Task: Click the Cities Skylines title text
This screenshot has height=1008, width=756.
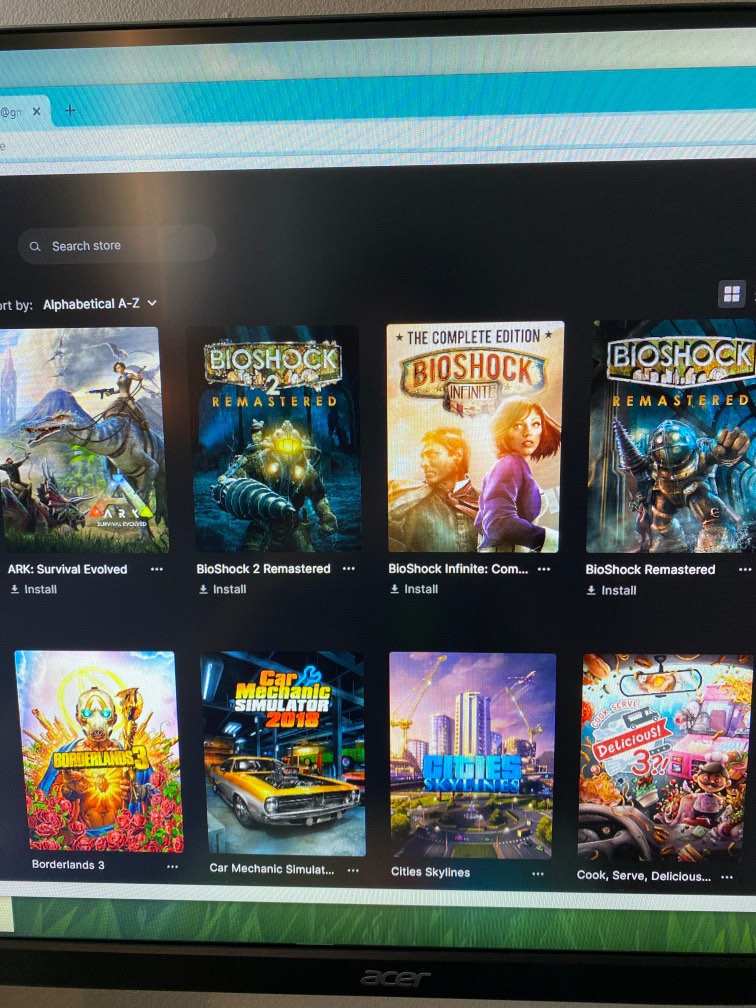Action: point(430,872)
